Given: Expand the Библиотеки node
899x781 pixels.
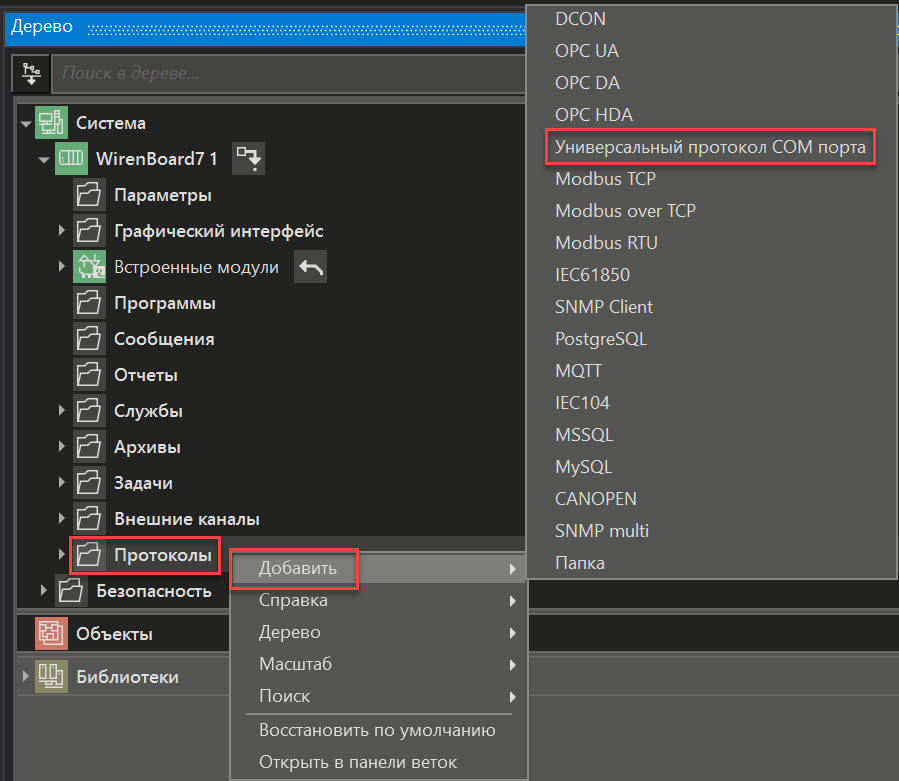Looking at the screenshot, I should coord(25,677).
